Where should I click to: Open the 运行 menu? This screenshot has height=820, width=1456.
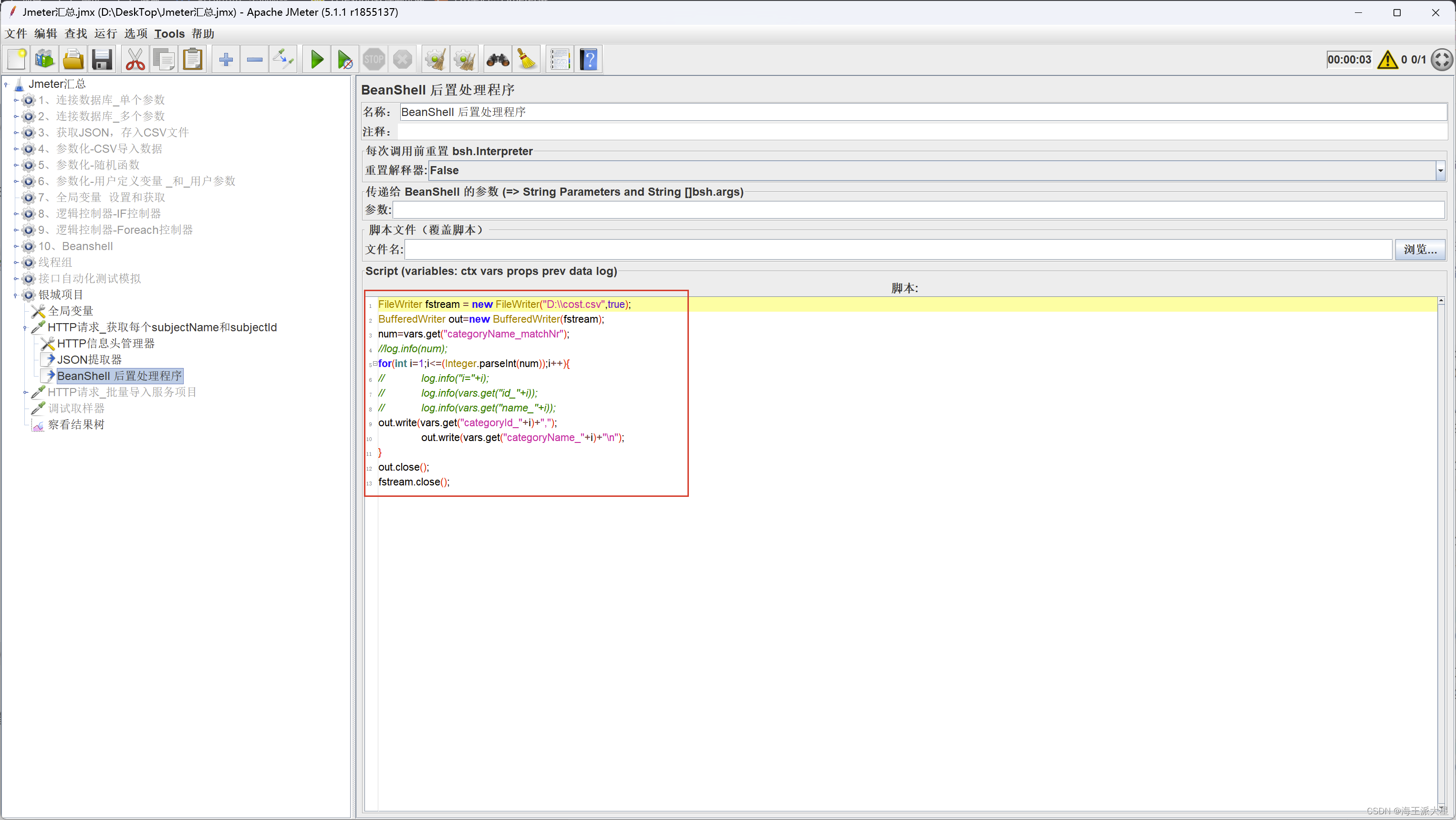106,33
